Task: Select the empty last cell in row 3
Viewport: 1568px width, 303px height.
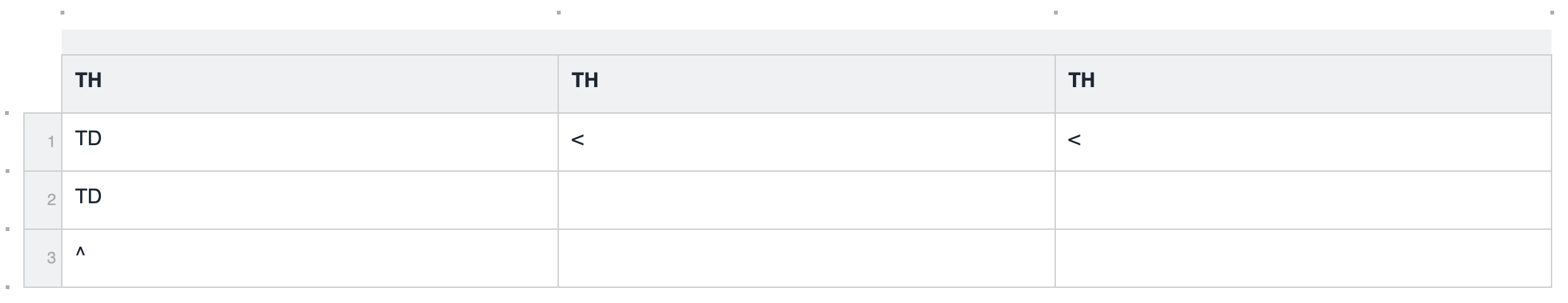Action: pyautogui.click(x=1303, y=258)
